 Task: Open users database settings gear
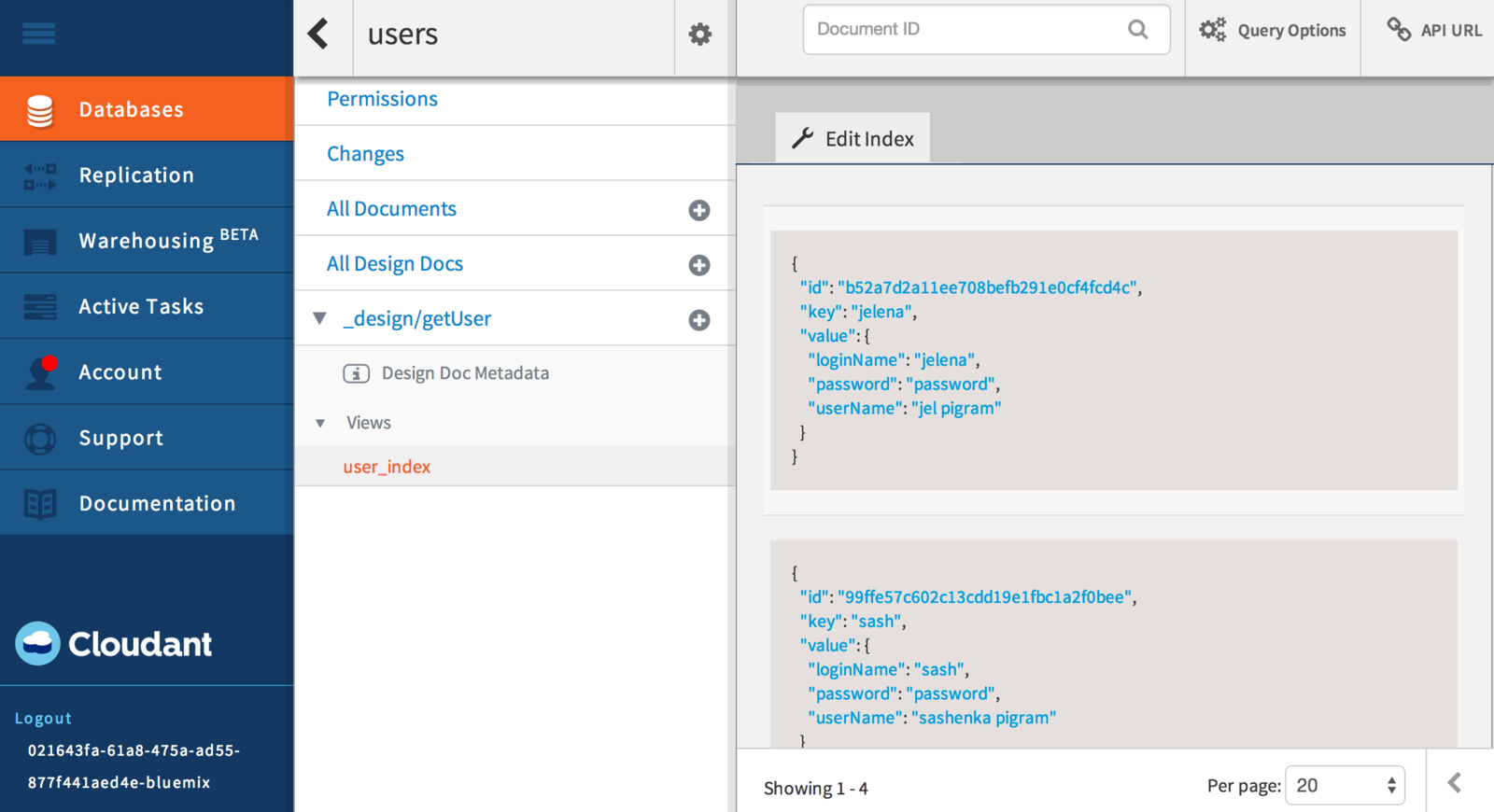point(700,35)
